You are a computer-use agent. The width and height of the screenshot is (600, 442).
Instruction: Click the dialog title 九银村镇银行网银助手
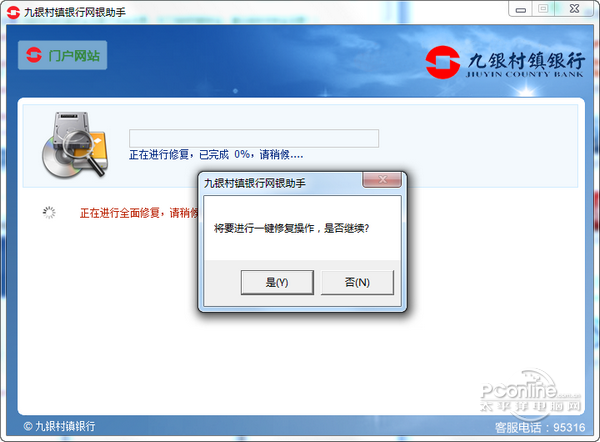tap(255, 183)
